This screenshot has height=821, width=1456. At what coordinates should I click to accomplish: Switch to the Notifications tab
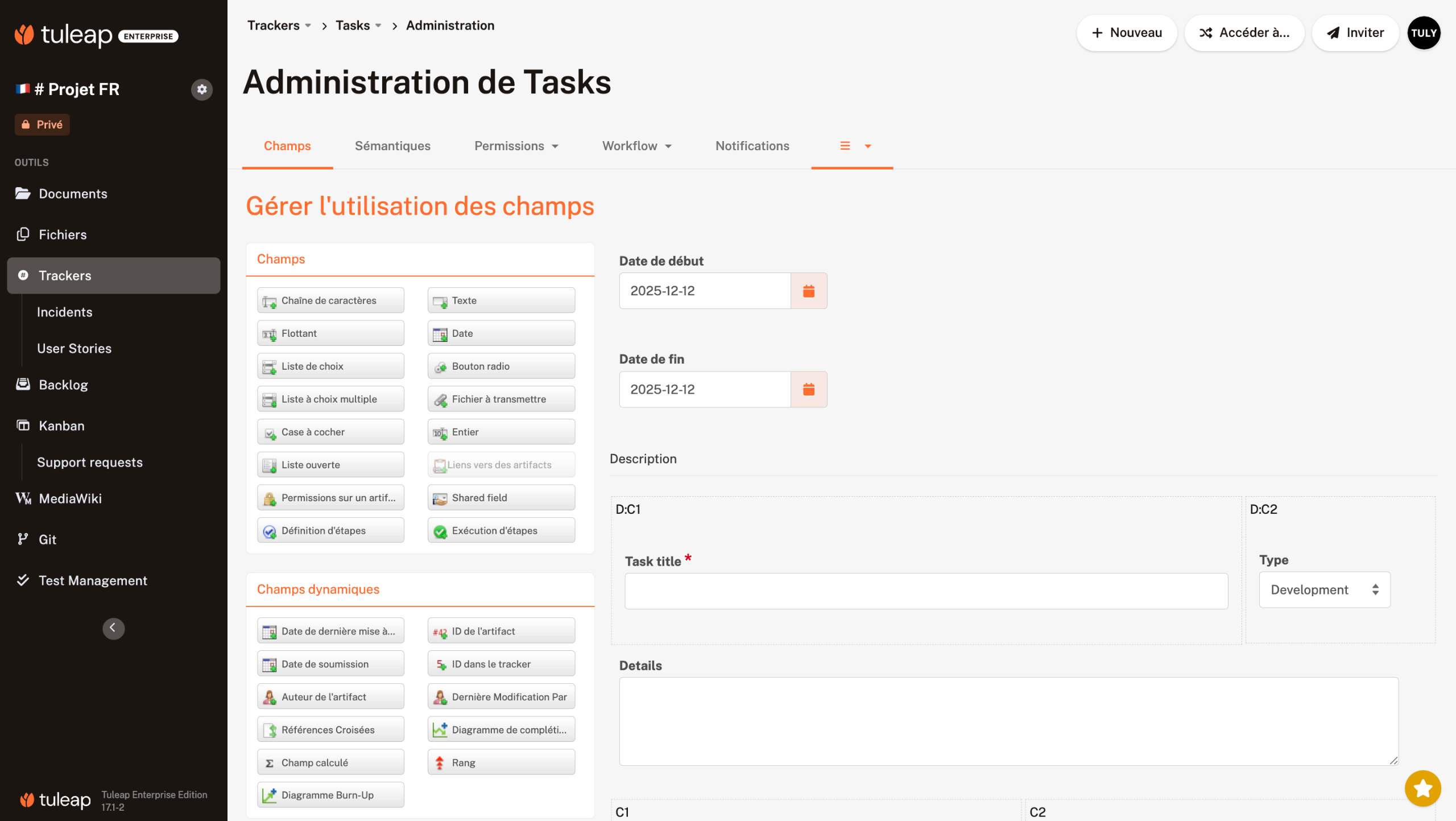(x=752, y=146)
